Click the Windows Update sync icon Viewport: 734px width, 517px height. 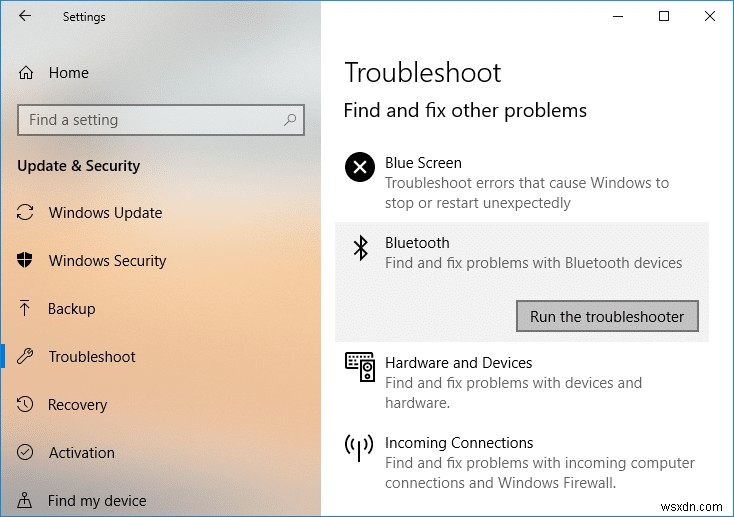tap(26, 213)
